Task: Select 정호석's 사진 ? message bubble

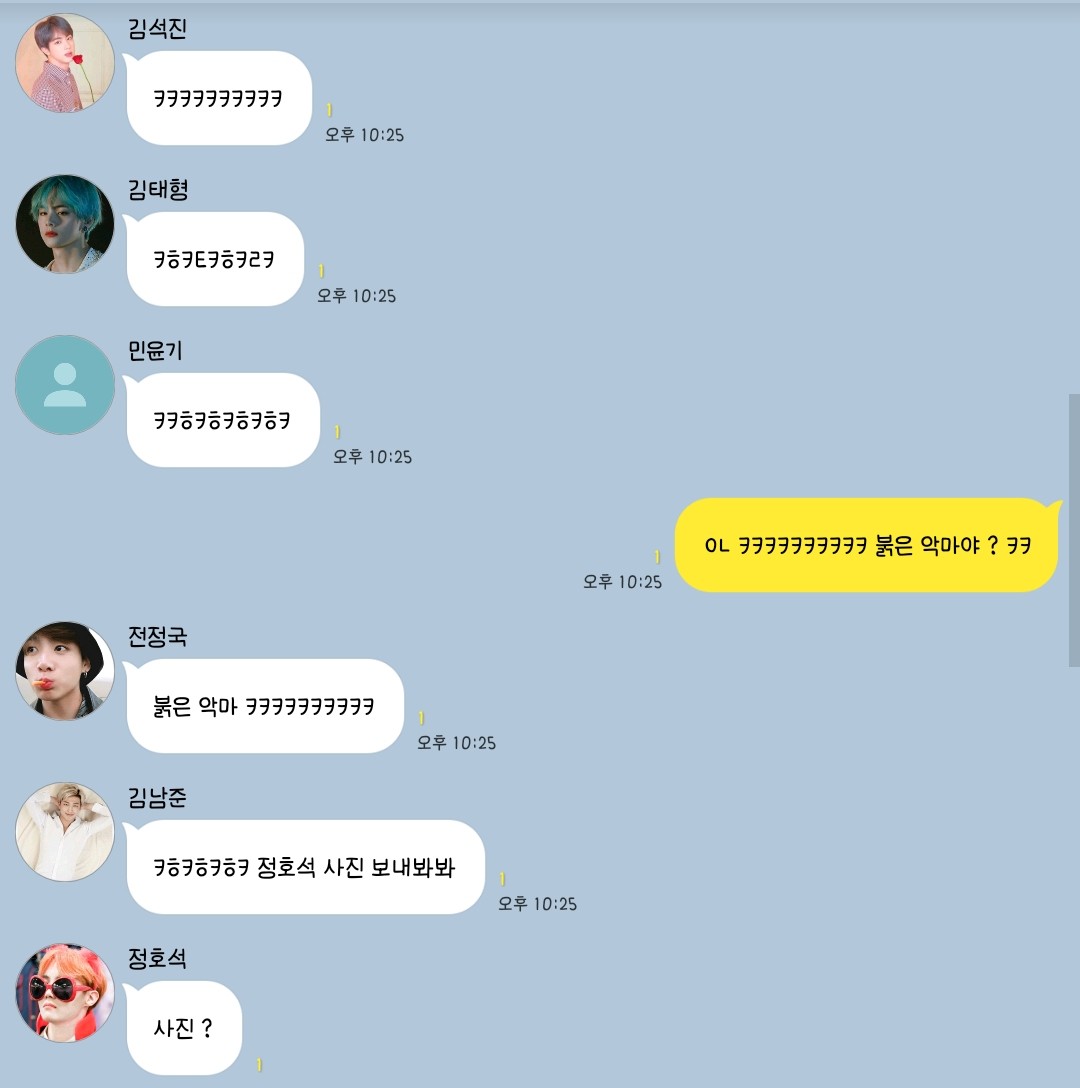Action: pyautogui.click(x=183, y=1028)
